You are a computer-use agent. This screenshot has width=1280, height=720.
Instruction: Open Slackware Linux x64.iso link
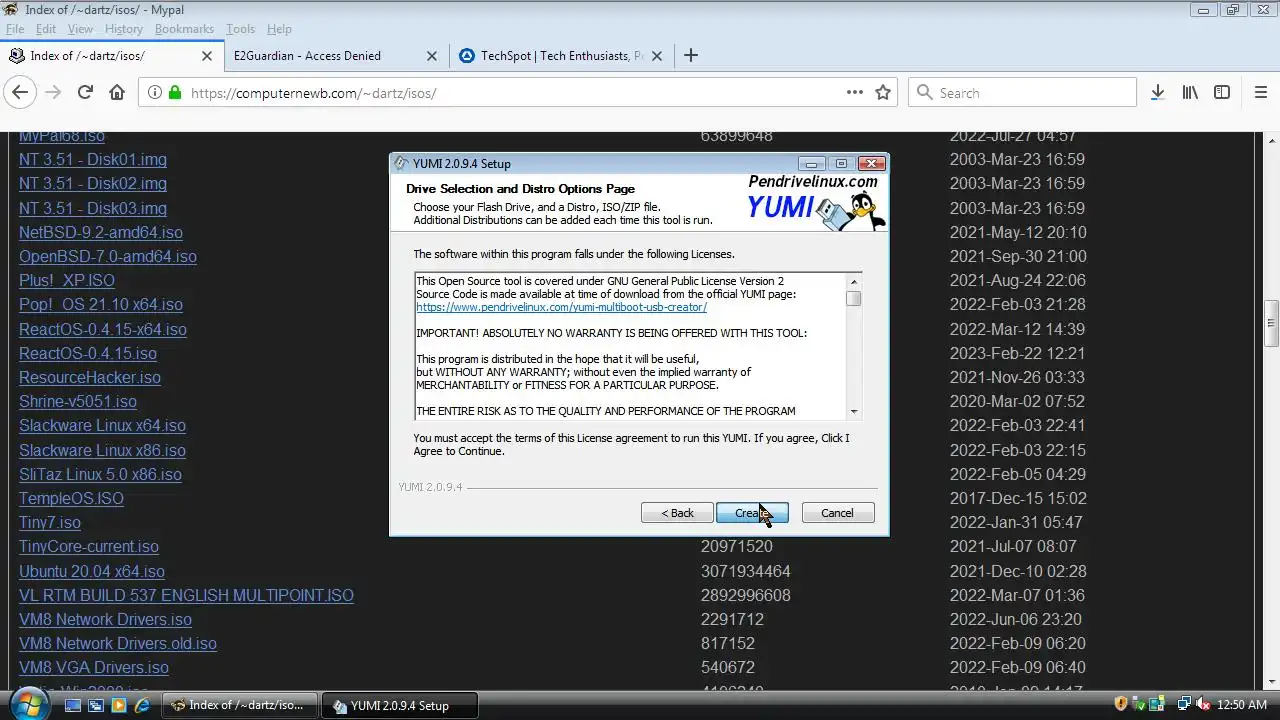[x=103, y=425]
